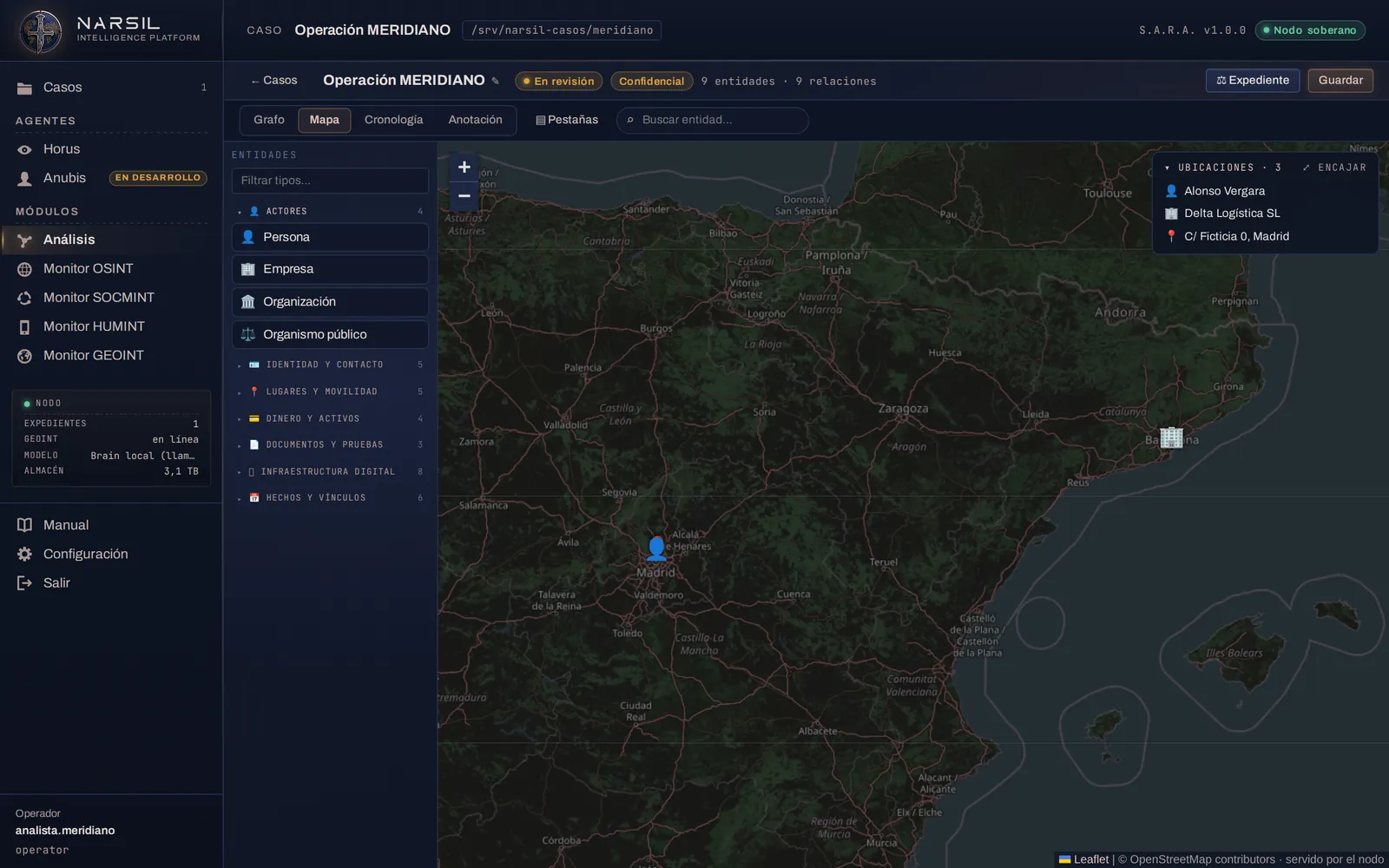This screenshot has height=868, width=1389.
Task: Expand INFRAESTRUCTURA DIGITAL category
Action: click(x=330, y=471)
